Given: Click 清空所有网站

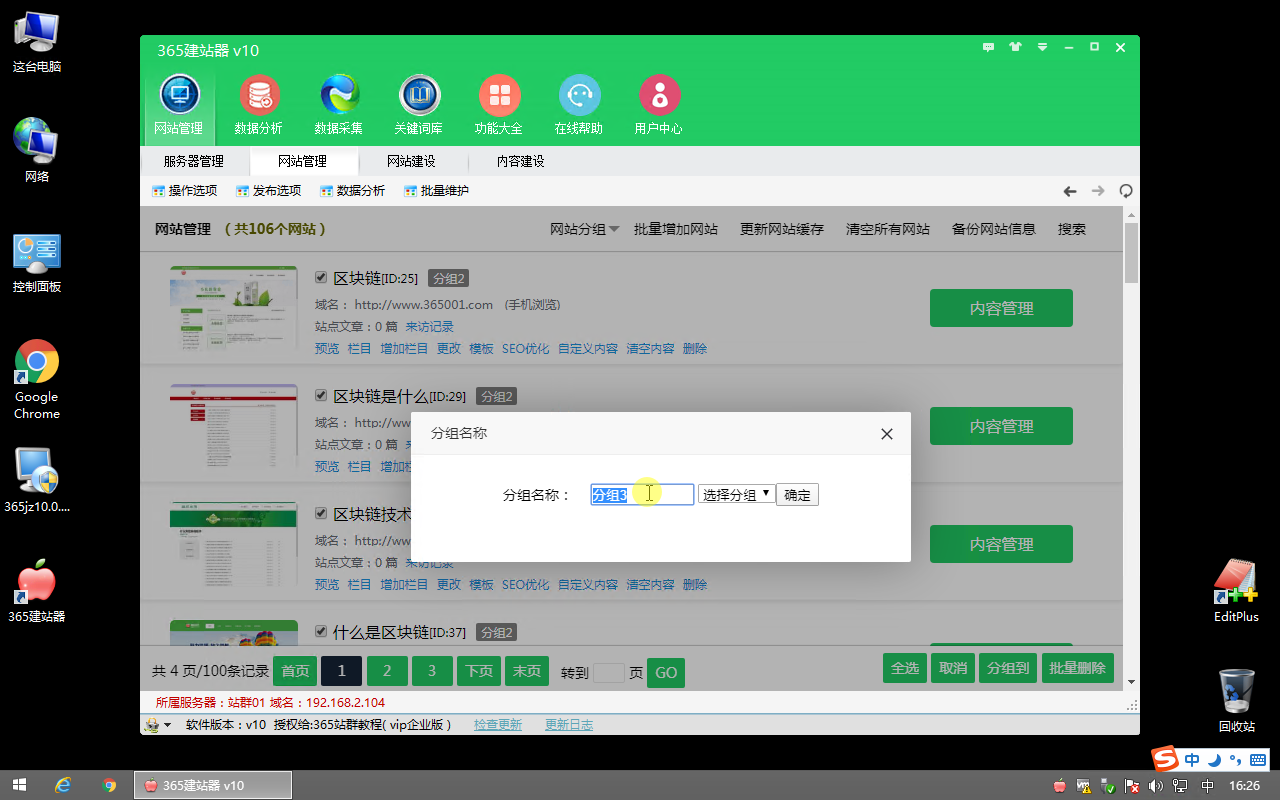Looking at the screenshot, I should (888, 229).
